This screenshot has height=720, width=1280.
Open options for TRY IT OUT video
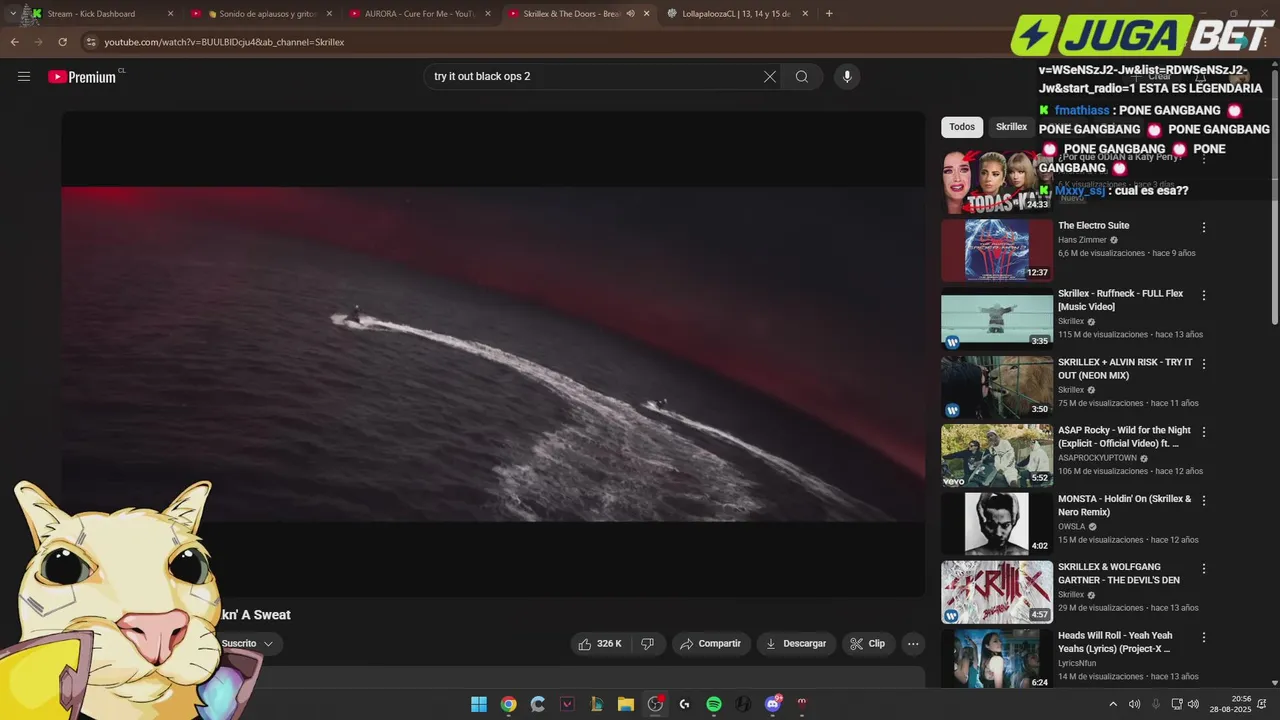(1204, 364)
